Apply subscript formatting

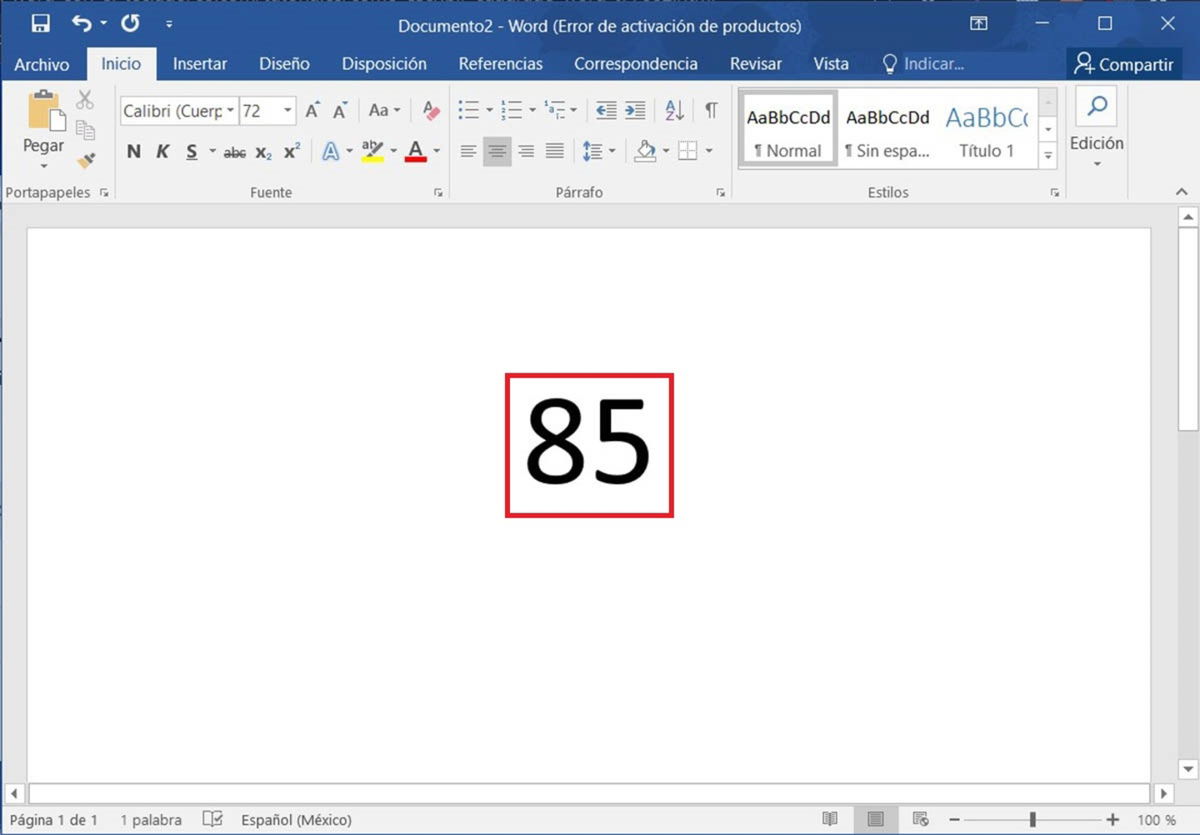coord(262,151)
